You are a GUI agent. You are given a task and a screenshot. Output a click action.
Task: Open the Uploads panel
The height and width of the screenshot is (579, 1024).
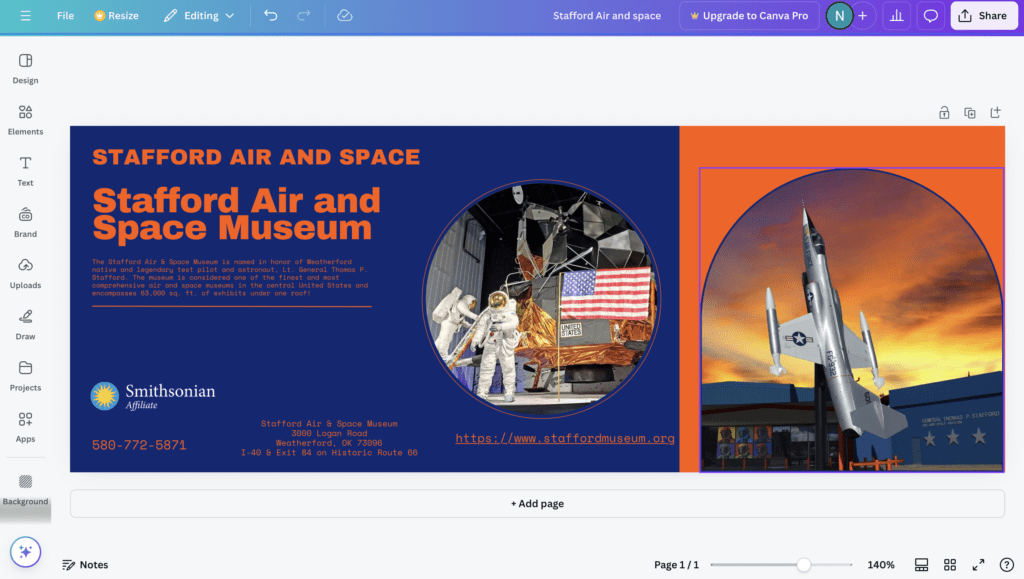click(x=25, y=274)
